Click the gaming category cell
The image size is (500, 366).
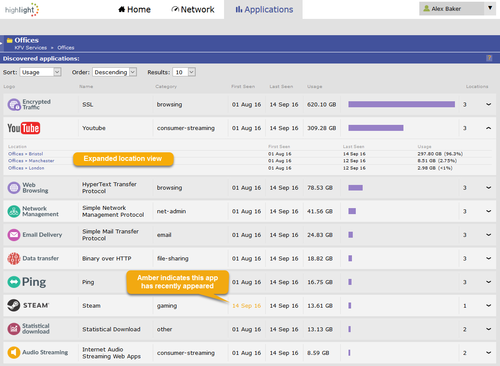[x=167, y=306]
